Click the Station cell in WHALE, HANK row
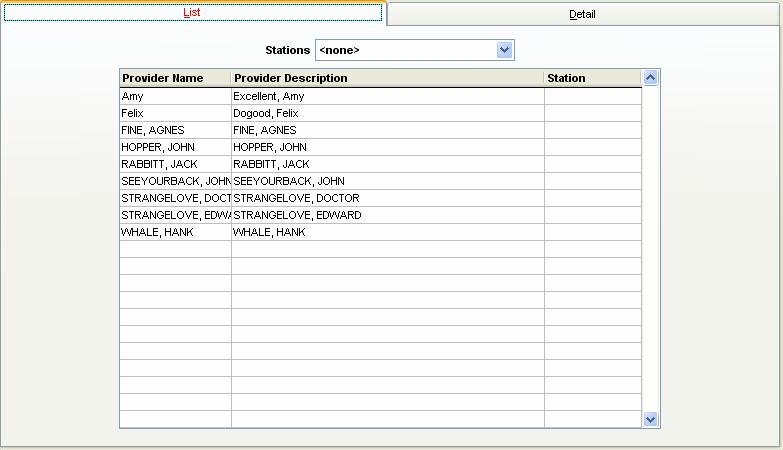This screenshot has height=450, width=783. click(593, 232)
